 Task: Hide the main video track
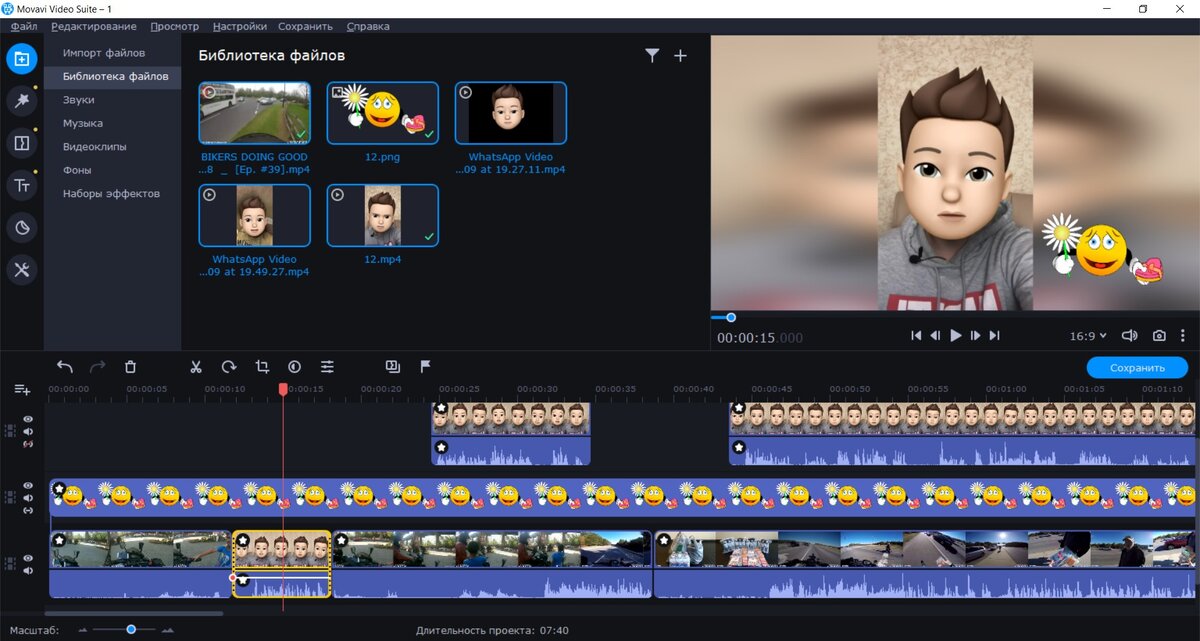click(x=28, y=558)
